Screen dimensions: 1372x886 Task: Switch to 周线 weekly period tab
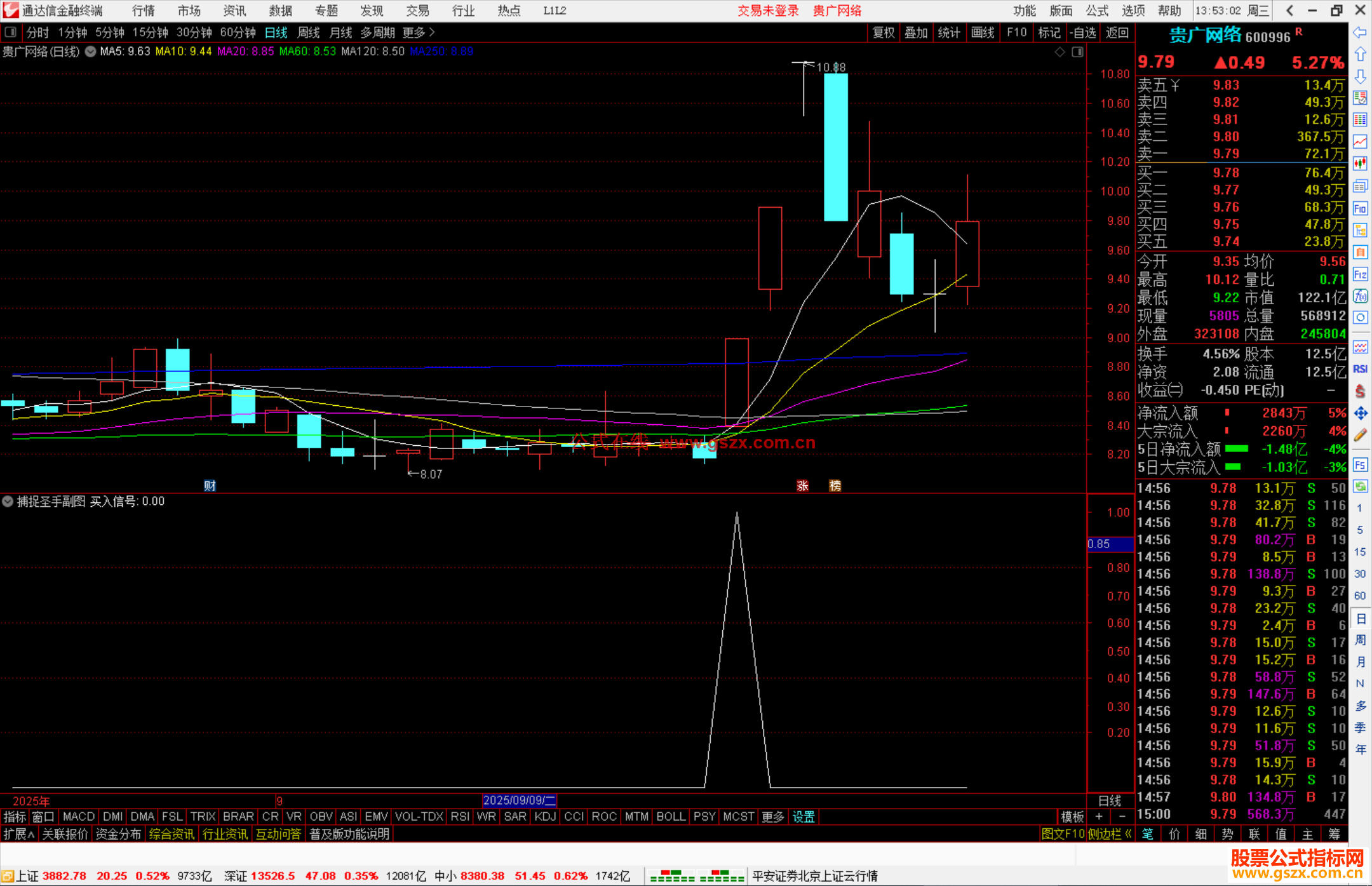pyautogui.click(x=309, y=32)
